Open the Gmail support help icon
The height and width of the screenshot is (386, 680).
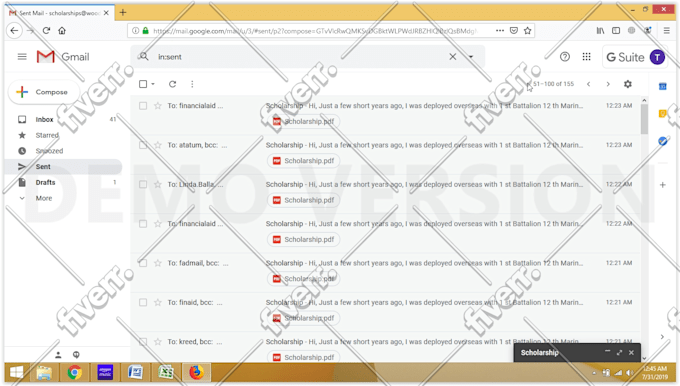(x=565, y=57)
